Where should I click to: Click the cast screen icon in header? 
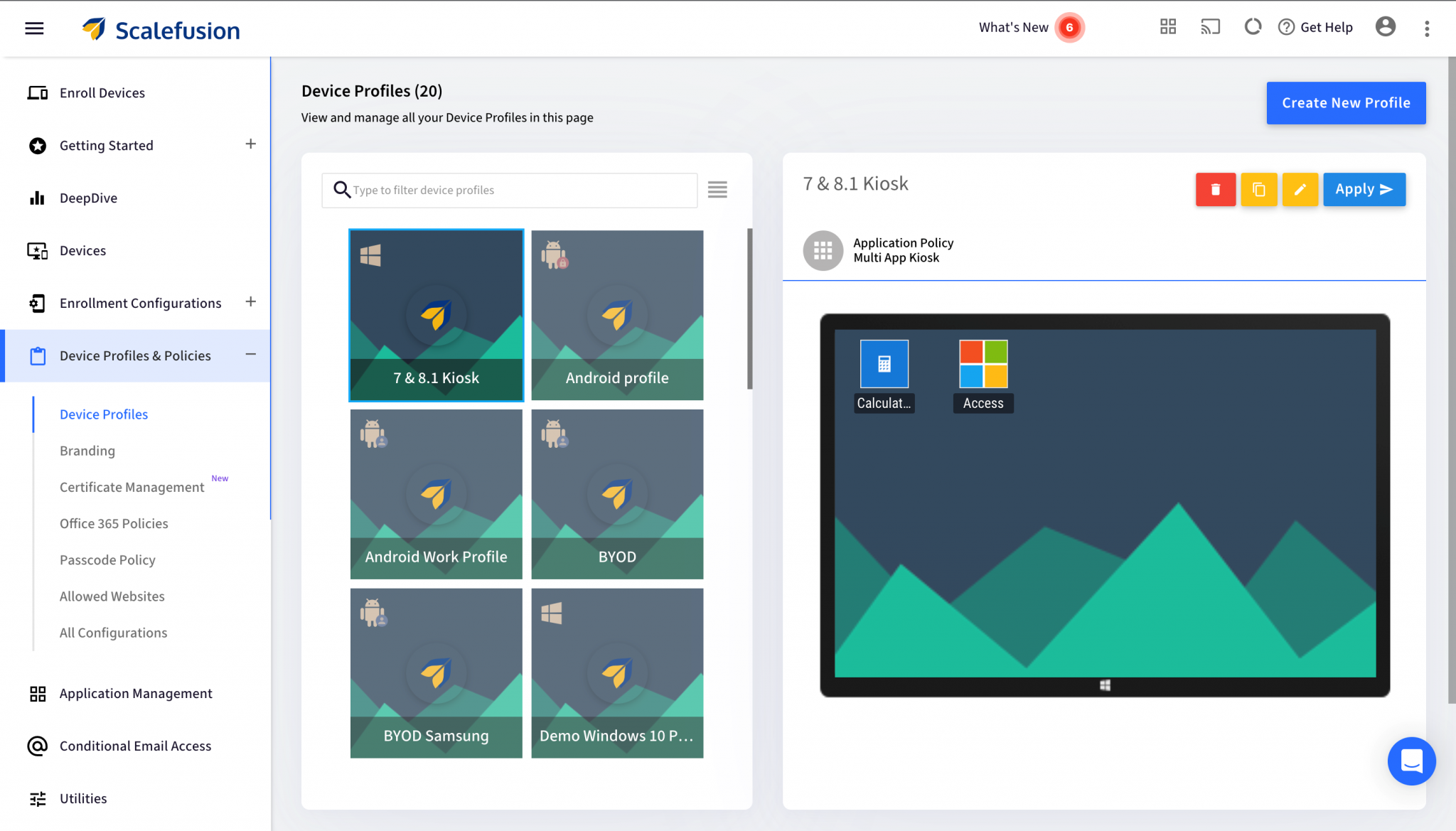click(x=1210, y=27)
